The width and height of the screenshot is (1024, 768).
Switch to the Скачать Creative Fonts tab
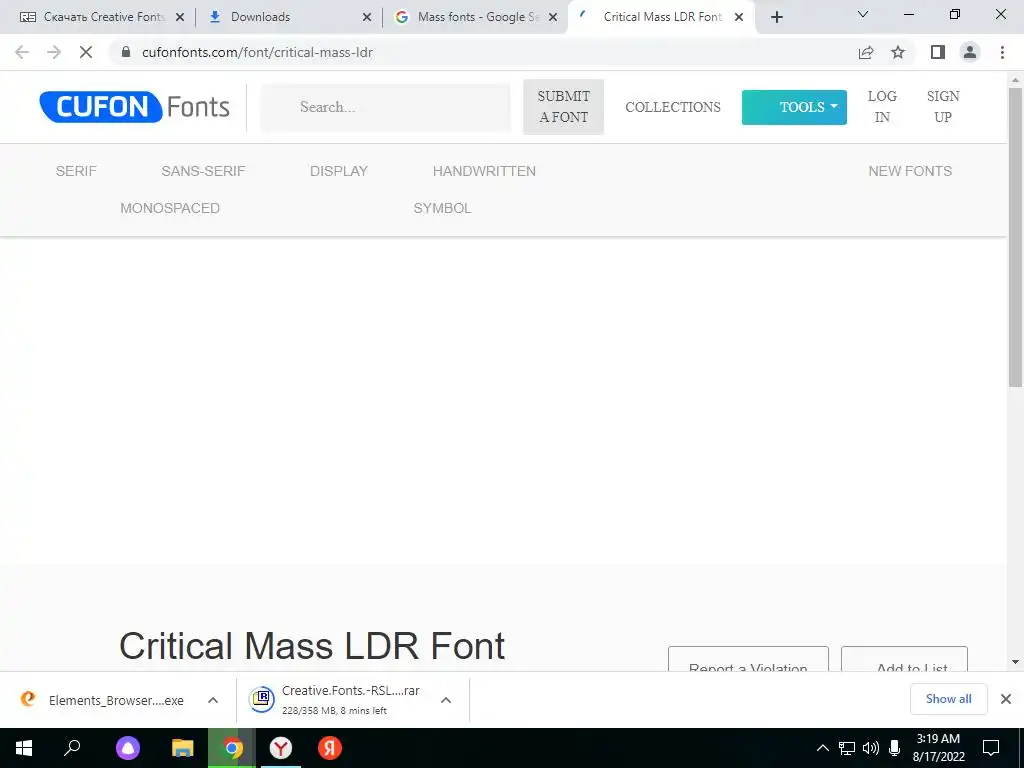click(x=103, y=17)
